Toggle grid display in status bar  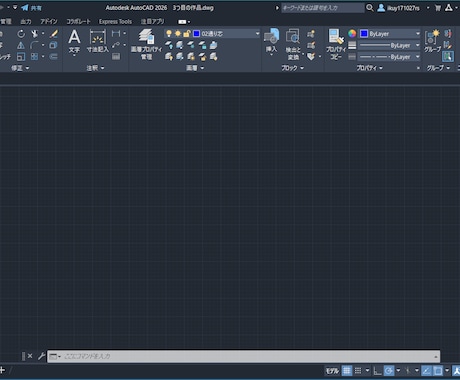point(347,370)
